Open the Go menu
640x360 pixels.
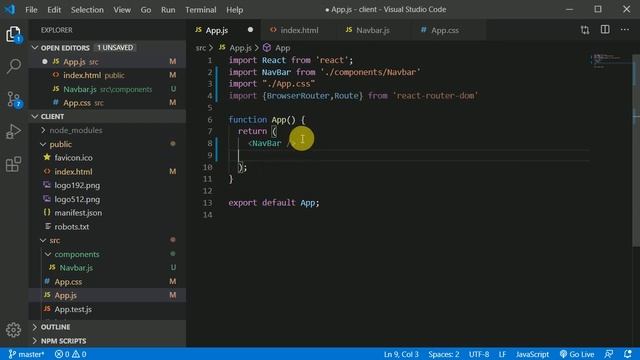[146, 9]
